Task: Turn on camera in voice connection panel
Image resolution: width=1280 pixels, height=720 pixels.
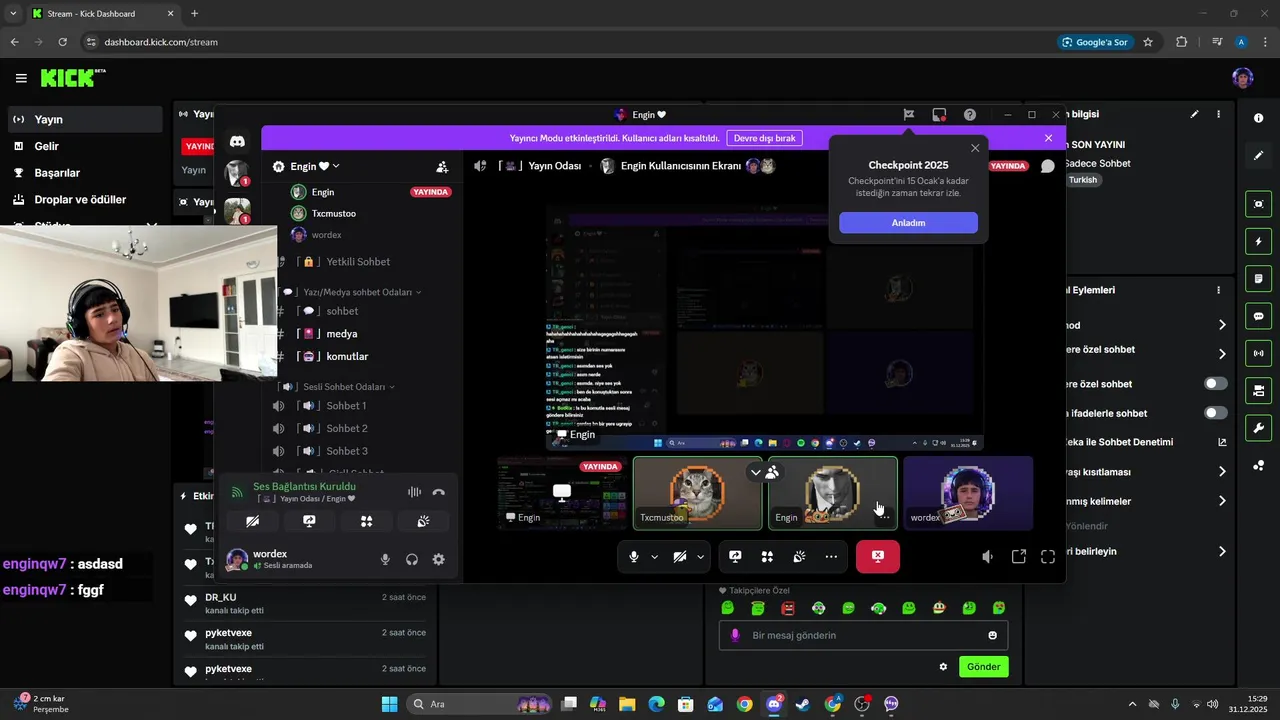Action: coord(252,521)
